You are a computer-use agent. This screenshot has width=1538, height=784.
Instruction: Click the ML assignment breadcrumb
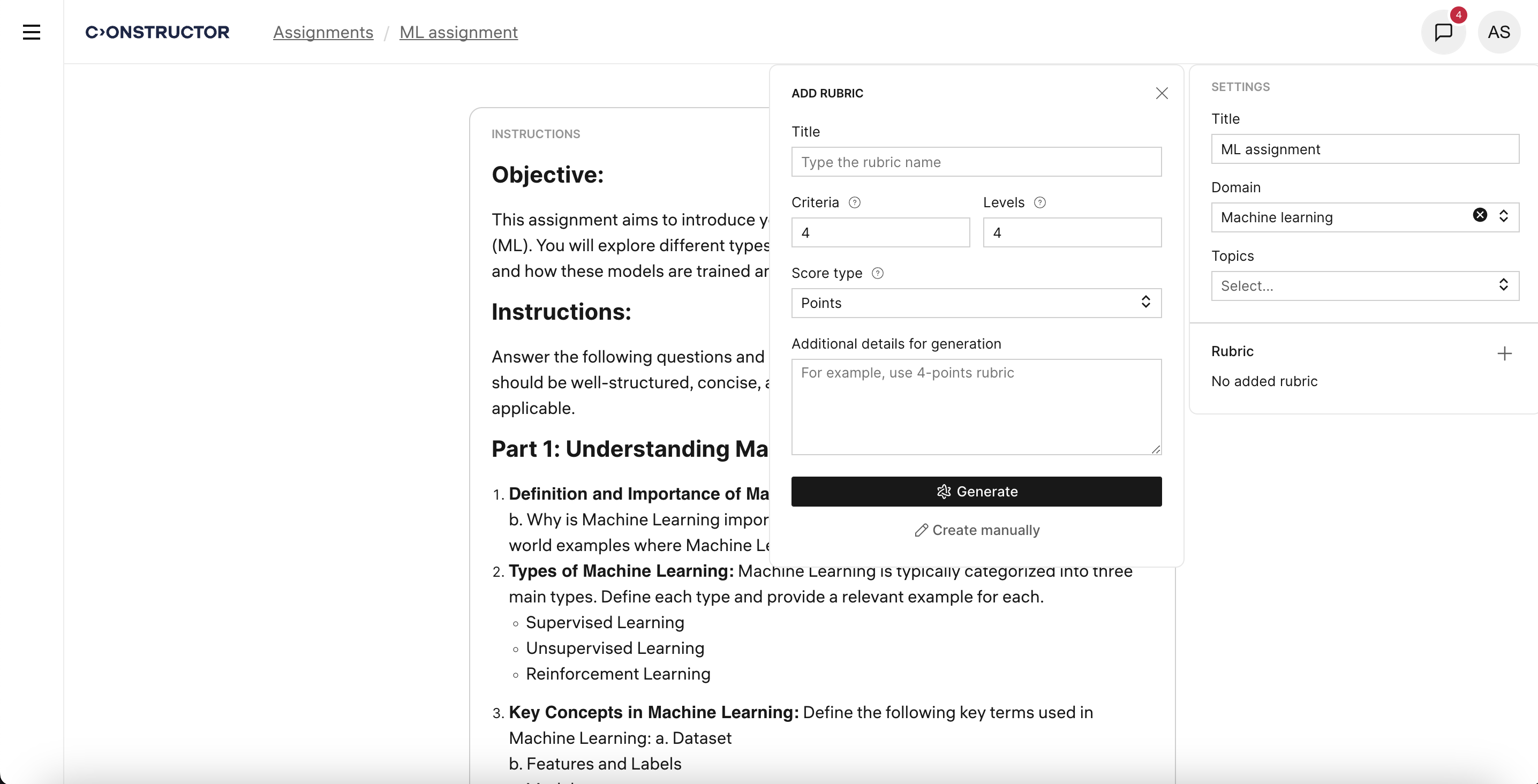458,32
